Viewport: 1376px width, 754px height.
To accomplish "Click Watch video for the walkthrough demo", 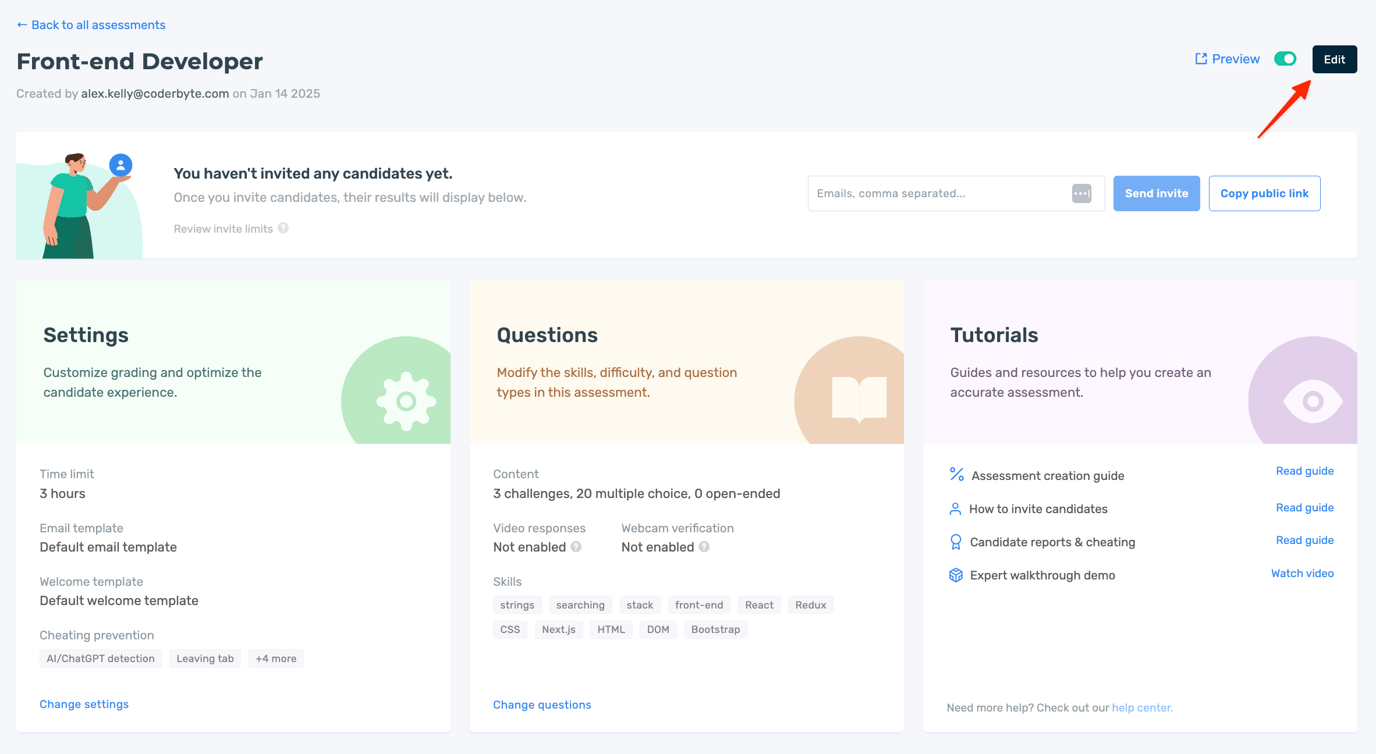I will point(1302,573).
